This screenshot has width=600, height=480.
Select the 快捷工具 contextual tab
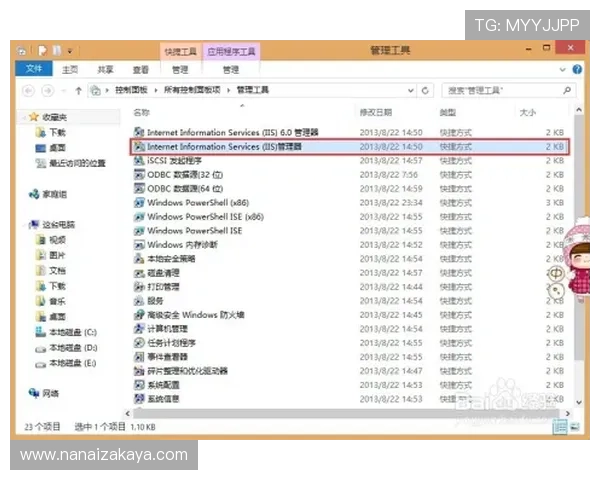[x=181, y=52]
